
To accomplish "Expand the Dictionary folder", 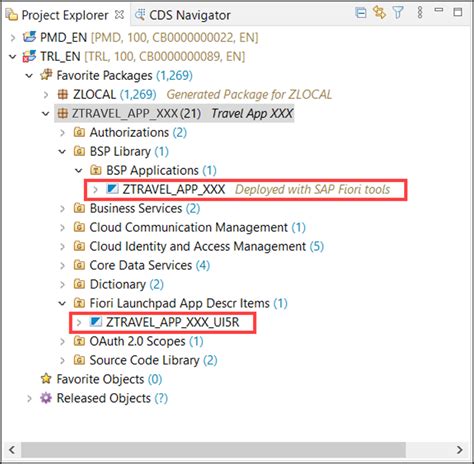I will (x=62, y=285).
